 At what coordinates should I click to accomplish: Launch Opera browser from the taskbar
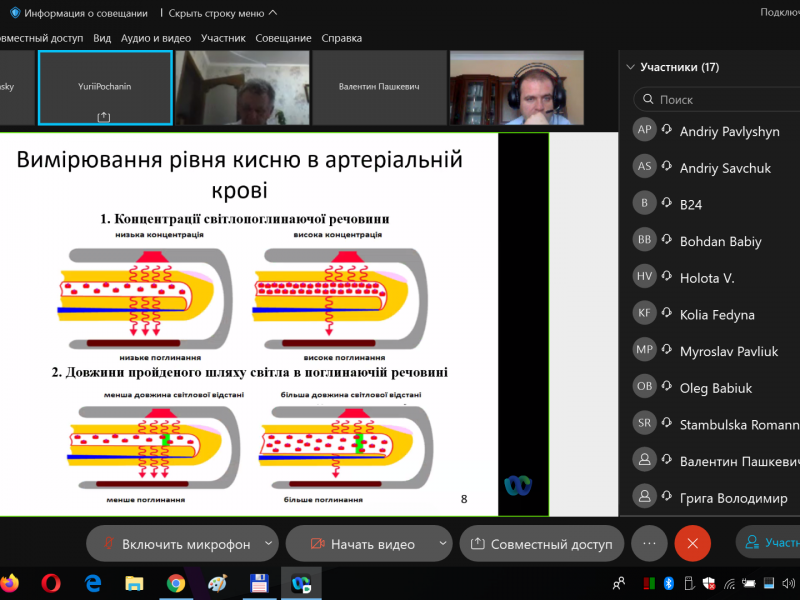coord(52,582)
